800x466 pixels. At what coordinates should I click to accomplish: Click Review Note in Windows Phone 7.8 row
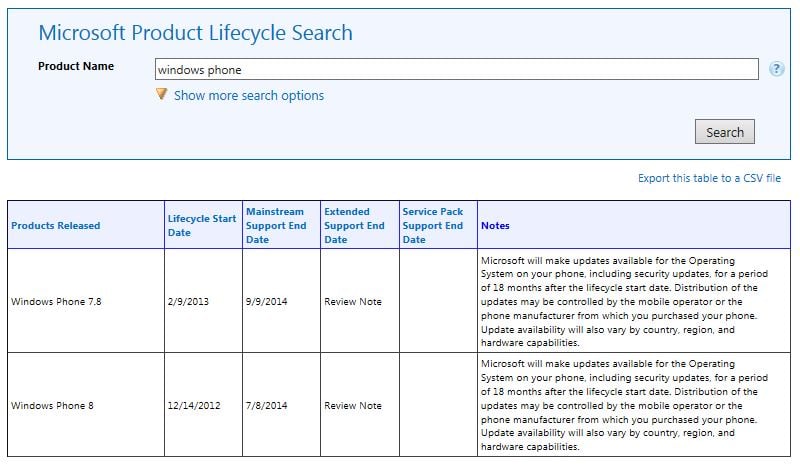(353, 302)
